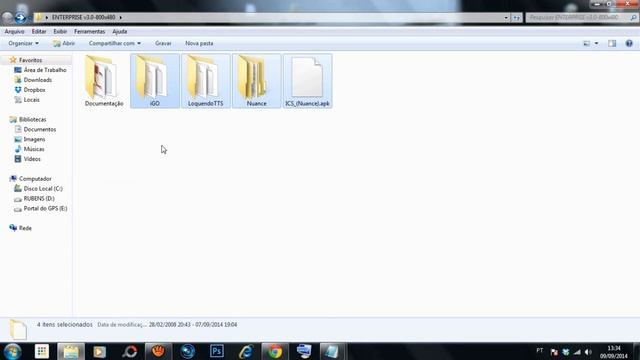
Task: Click the PT language indicator
Action: click(540, 351)
